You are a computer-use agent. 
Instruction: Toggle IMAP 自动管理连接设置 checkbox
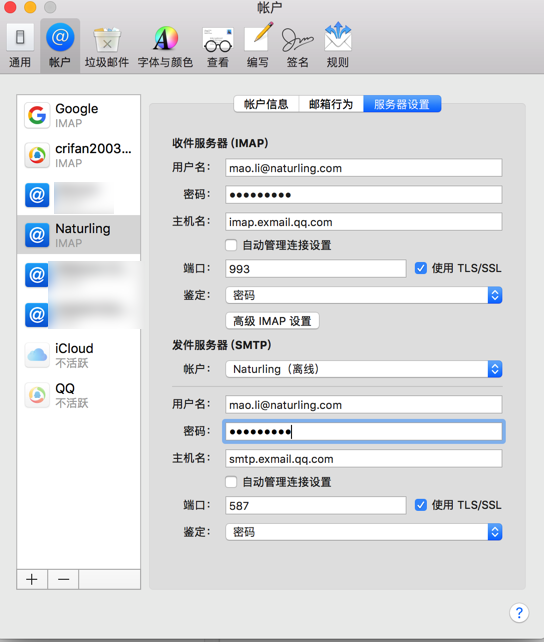231,245
